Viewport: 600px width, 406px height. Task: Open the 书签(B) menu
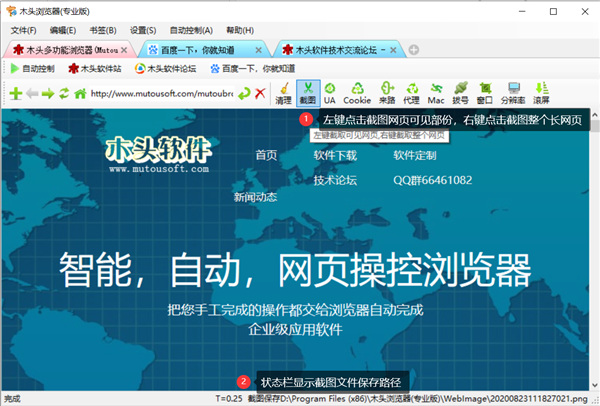(103, 30)
